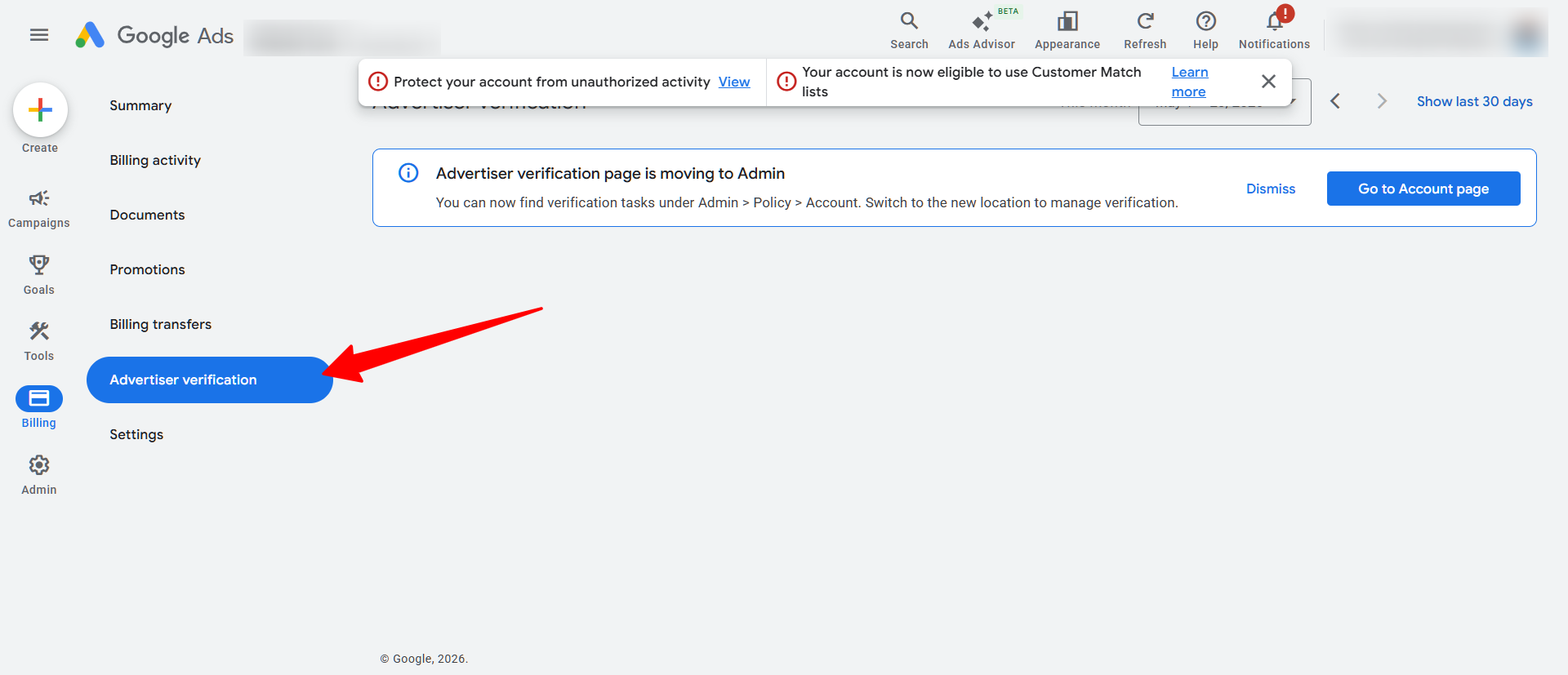Go to next date range
This screenshot has width=1568, height=675.
click(x=1381, y=101)
